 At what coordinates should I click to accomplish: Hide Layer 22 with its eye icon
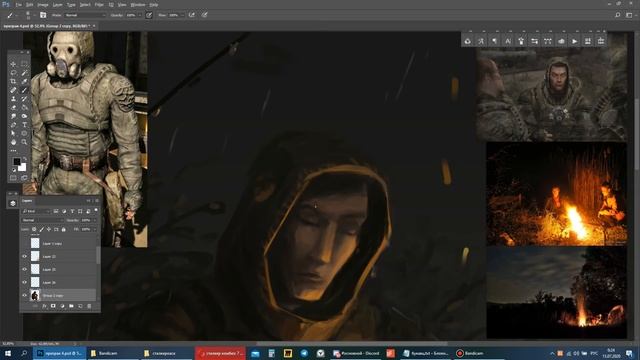[x=24, y=257]
